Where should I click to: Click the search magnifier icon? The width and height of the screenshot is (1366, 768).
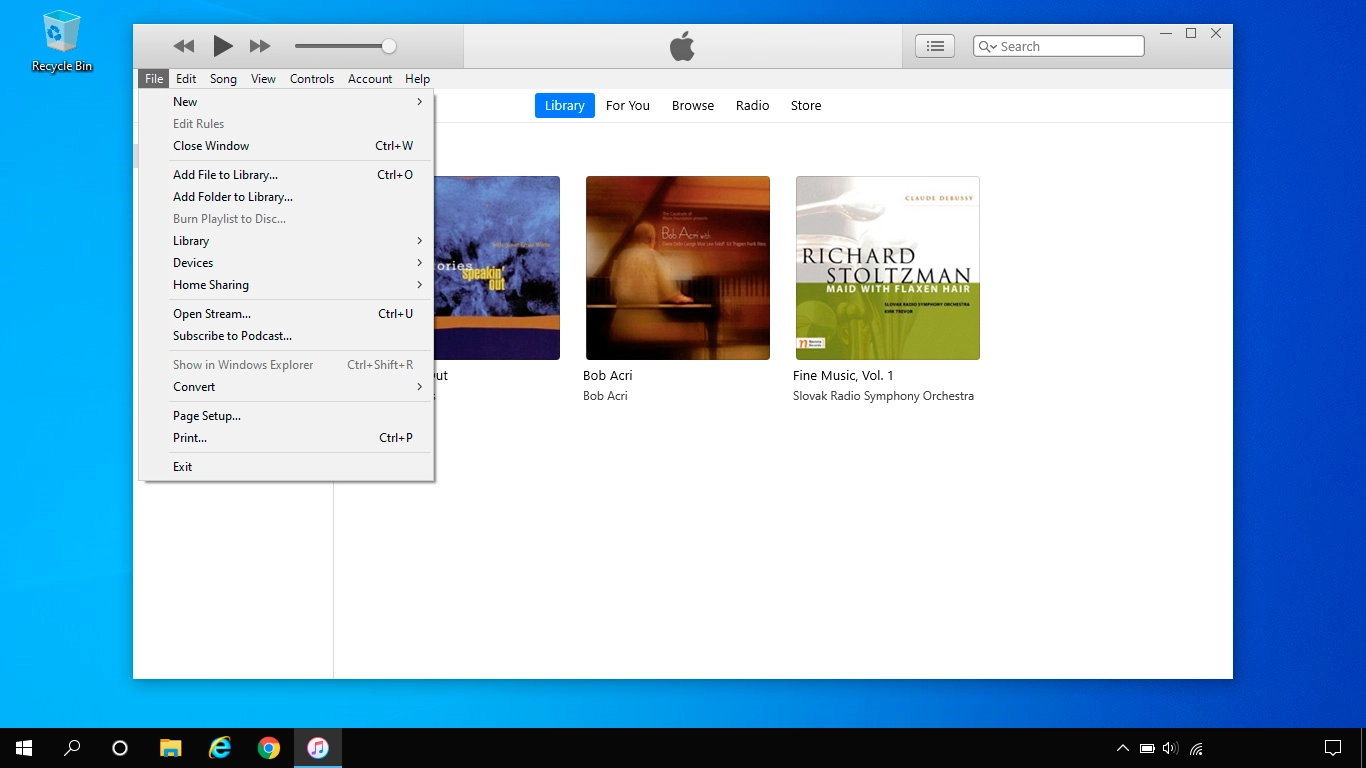click(x=988, y=46)
